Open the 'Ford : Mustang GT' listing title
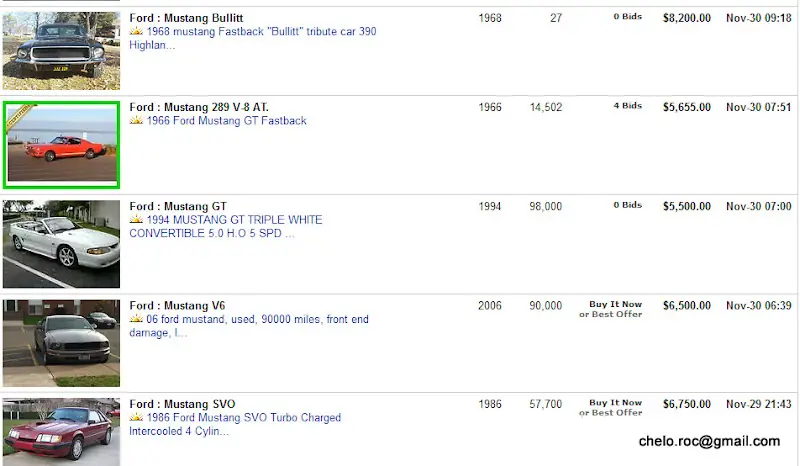 [x=178, y=206]
